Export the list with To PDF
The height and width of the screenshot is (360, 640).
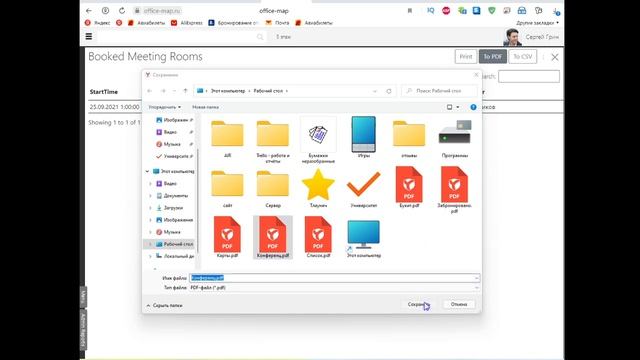pyautogui.click(x=493, y=57)
